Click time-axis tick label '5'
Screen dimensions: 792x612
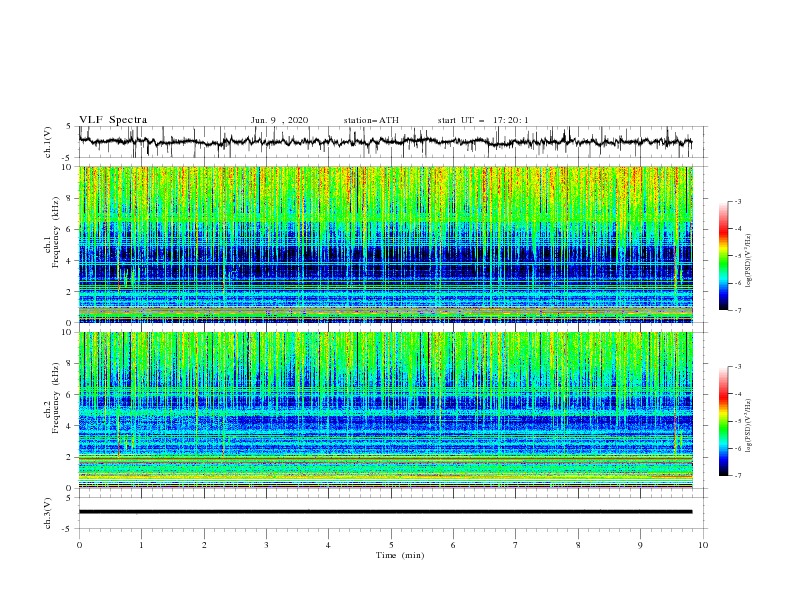coord(391,545)
